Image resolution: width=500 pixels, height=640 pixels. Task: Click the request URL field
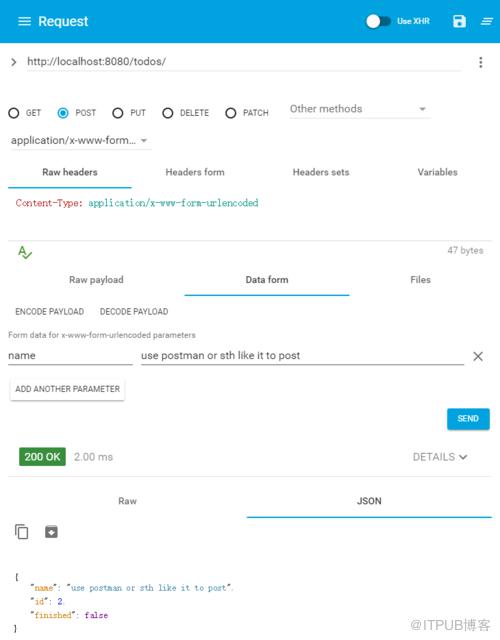244,62
